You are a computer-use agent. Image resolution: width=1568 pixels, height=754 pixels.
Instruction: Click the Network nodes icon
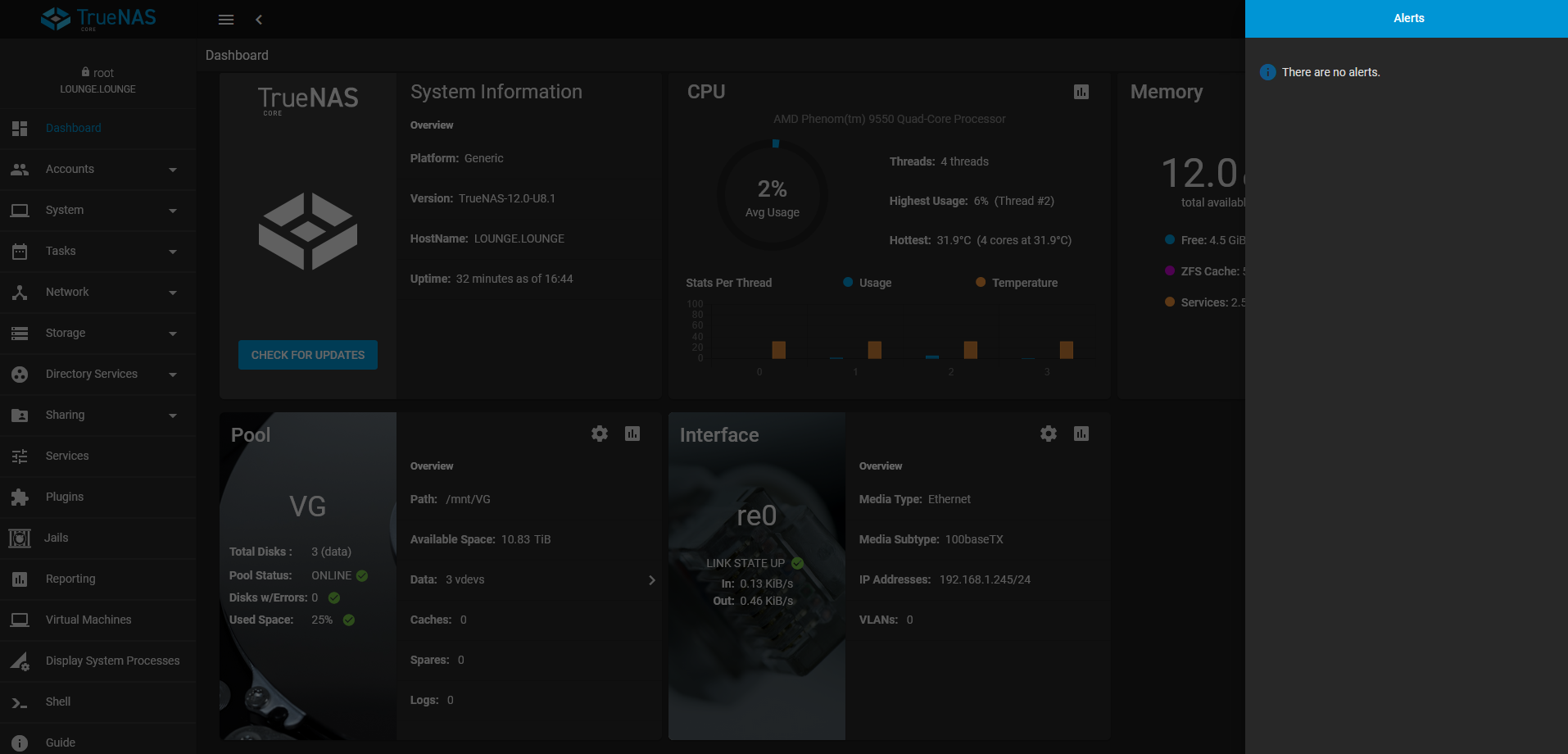click(x=20, y=293)
